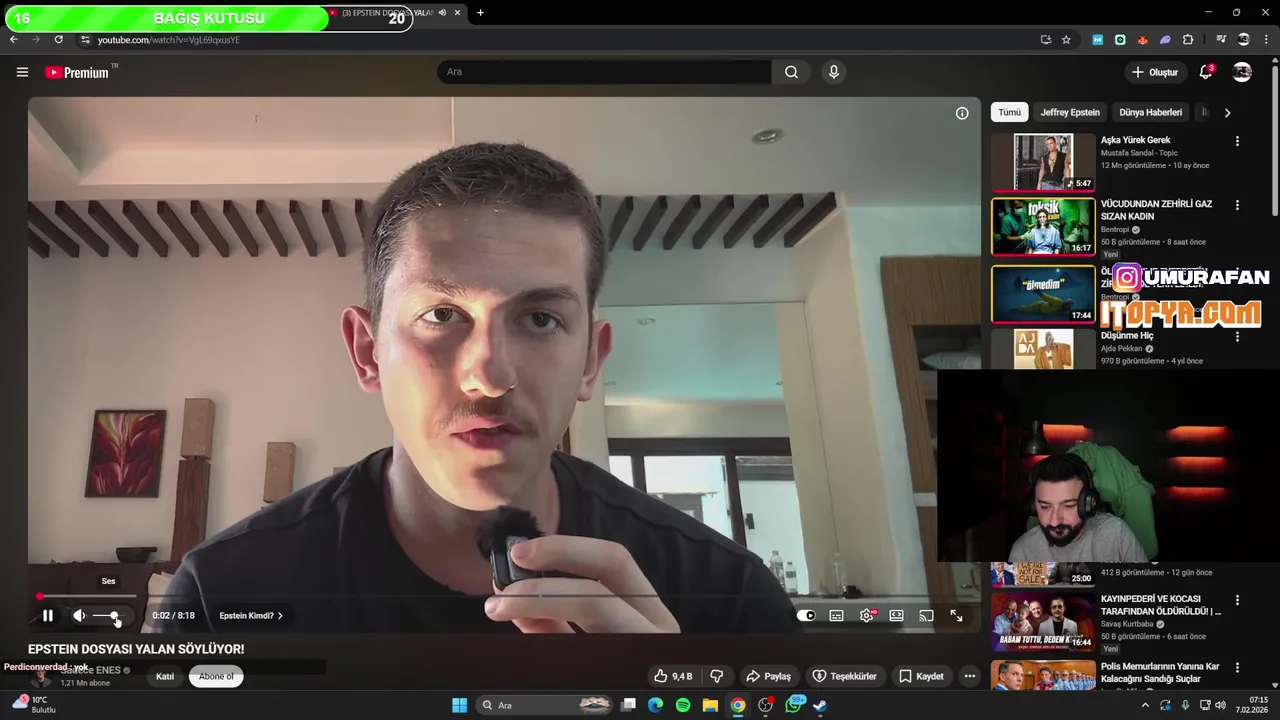The image size is (1280, 720).
Task: Select the Jeffrey Epstein filter chip
Action: click(x=1070, y=112)
